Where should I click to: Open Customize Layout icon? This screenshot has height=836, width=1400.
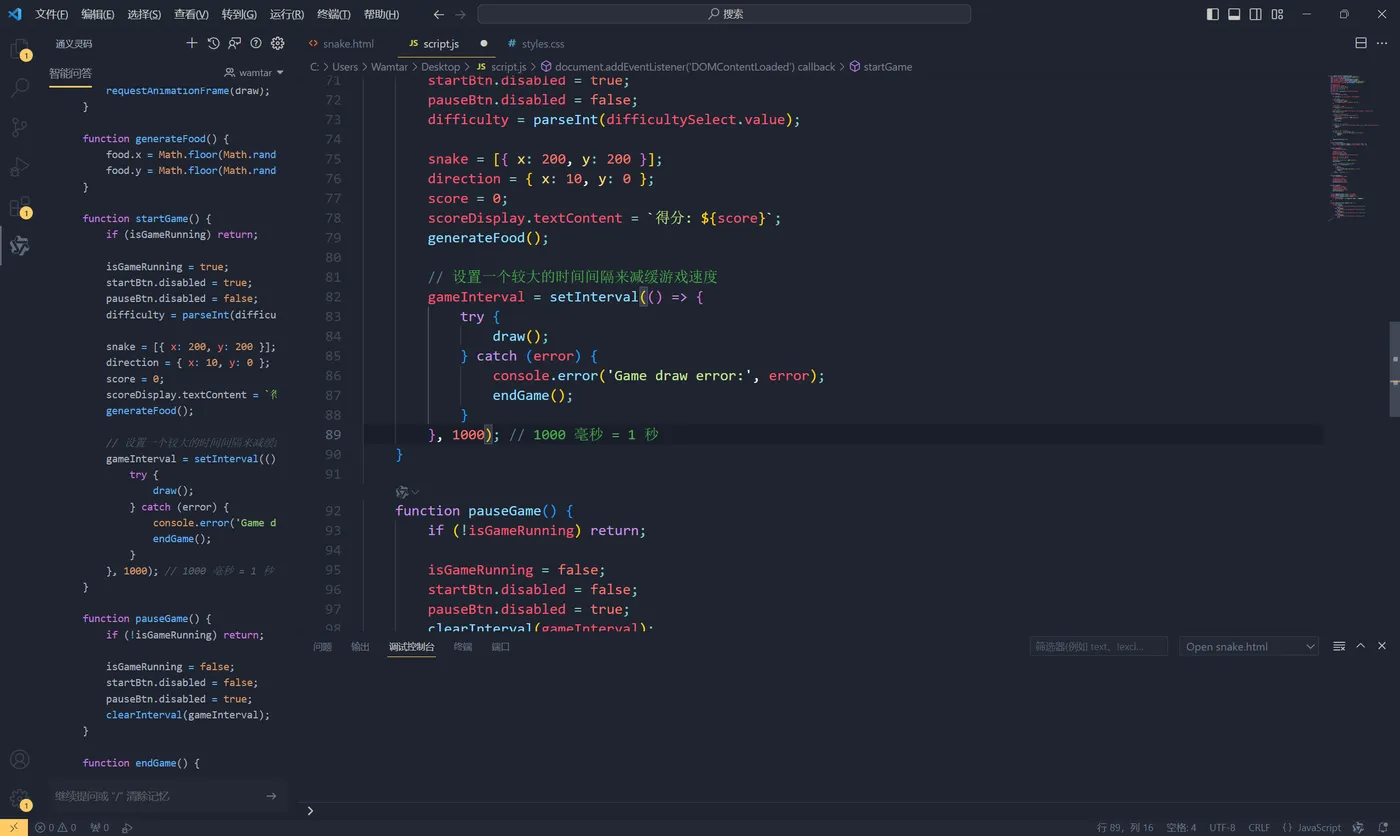coord(1277,14)
